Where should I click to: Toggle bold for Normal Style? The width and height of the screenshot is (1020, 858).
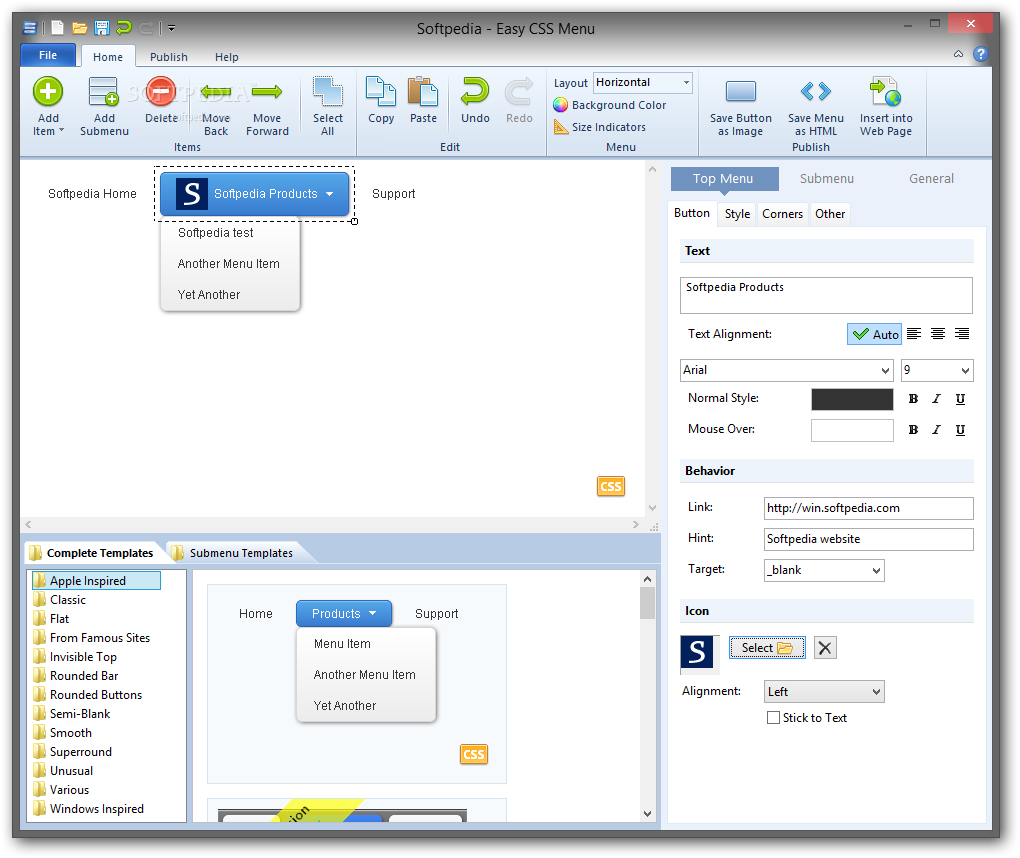913,399
